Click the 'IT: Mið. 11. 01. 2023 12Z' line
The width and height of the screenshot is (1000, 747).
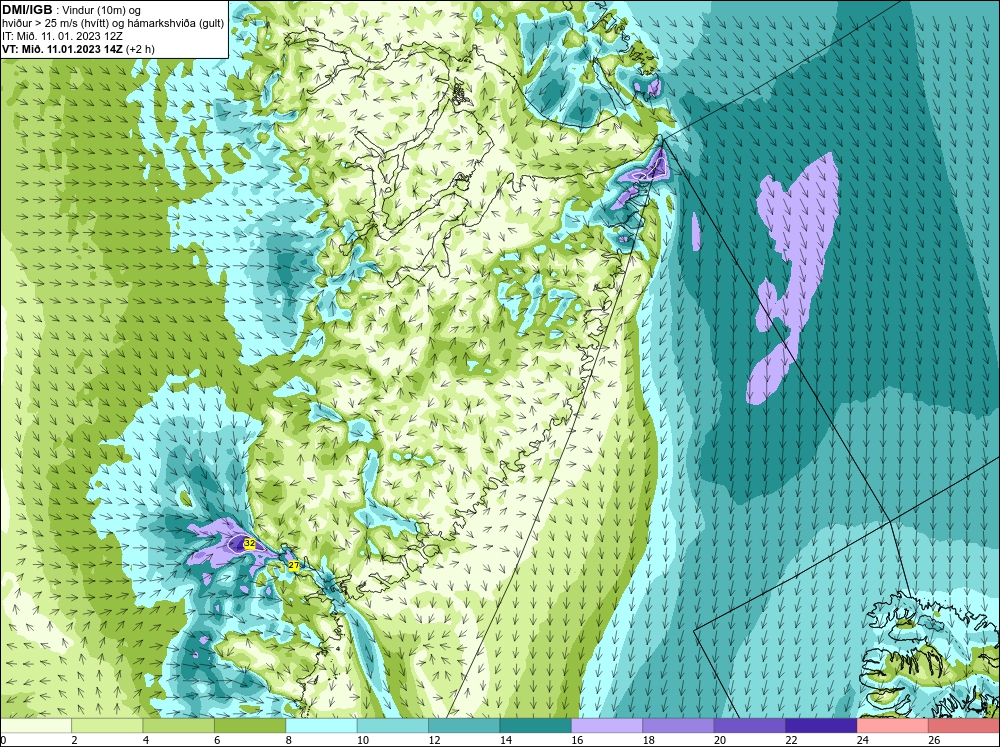tap(62, 36)
